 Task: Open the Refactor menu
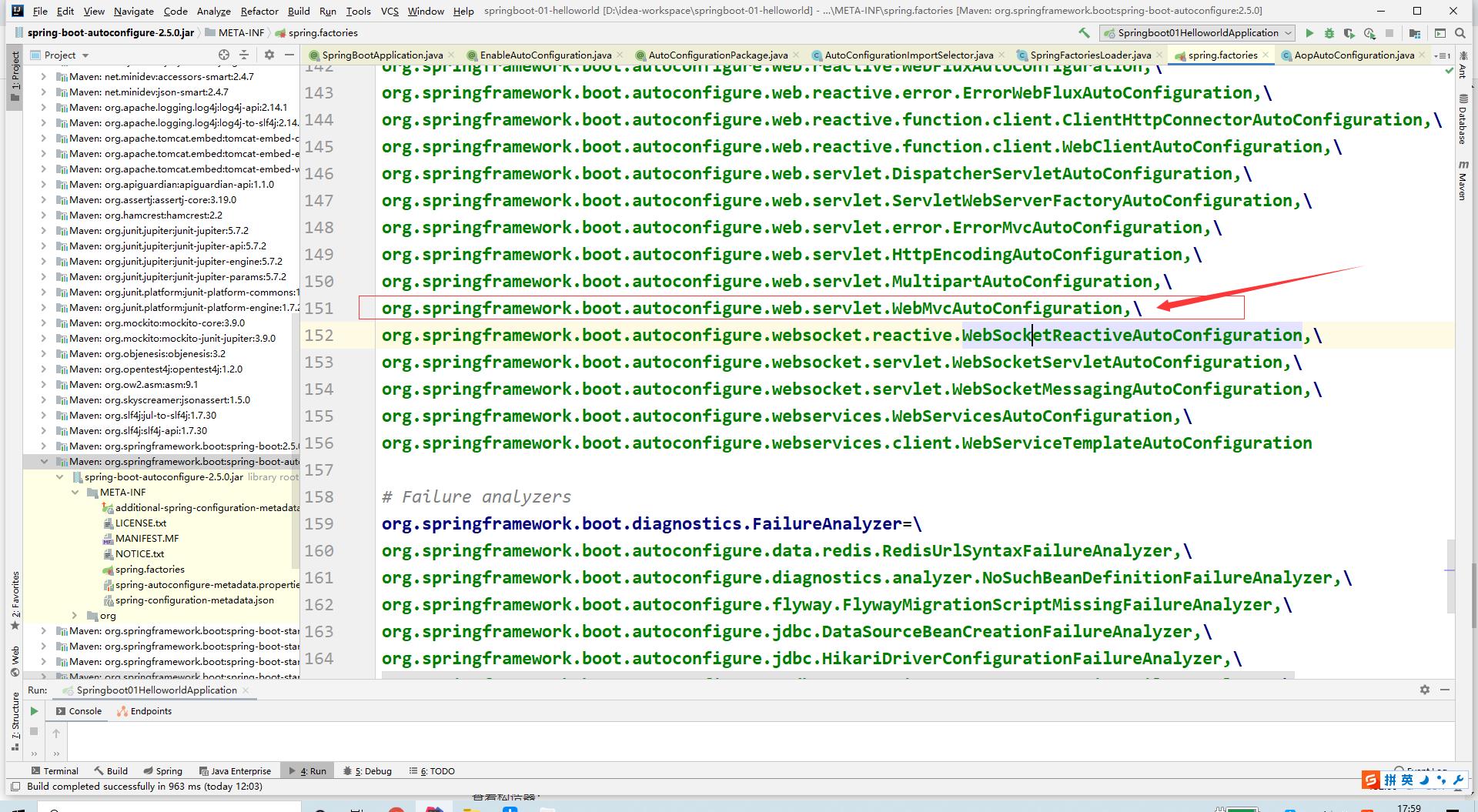pyautogui.click(x=259, y=11)
